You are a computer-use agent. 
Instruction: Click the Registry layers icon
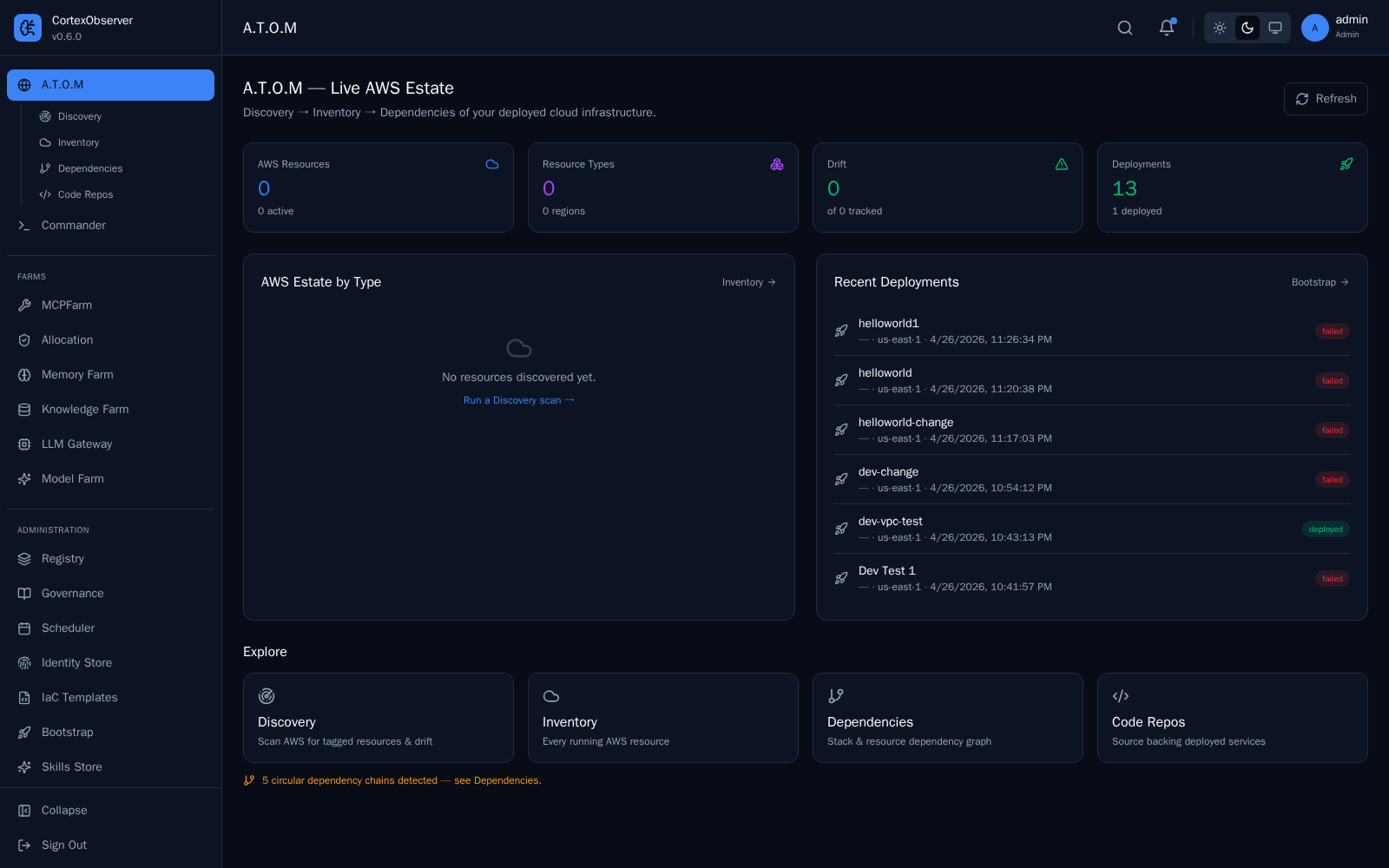click(24, 559)
